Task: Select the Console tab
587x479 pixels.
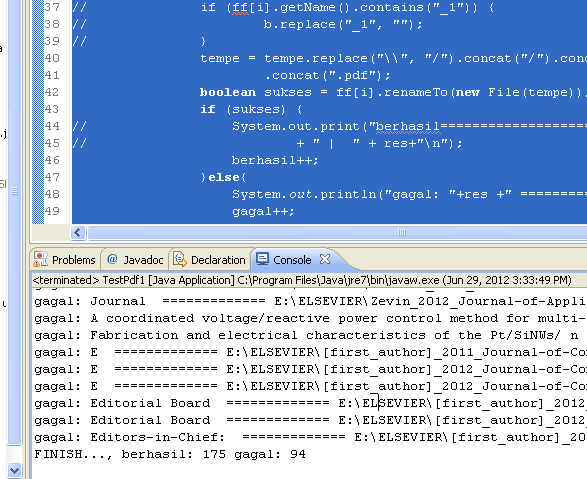Action: [292, 259]
